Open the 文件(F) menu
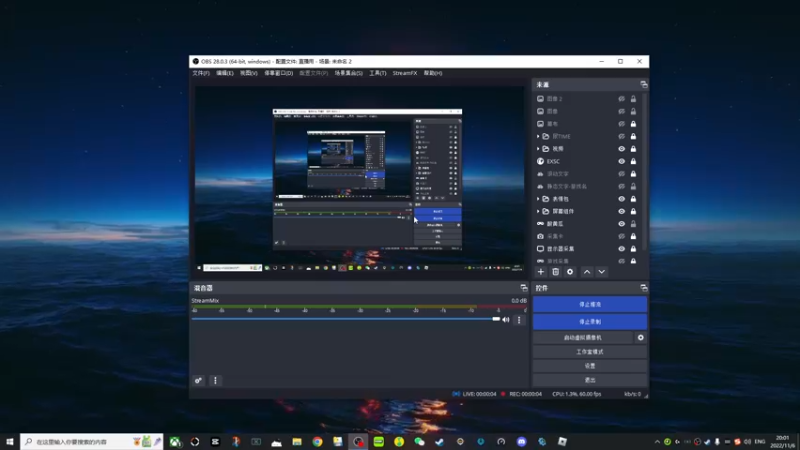 pos(201,73)
